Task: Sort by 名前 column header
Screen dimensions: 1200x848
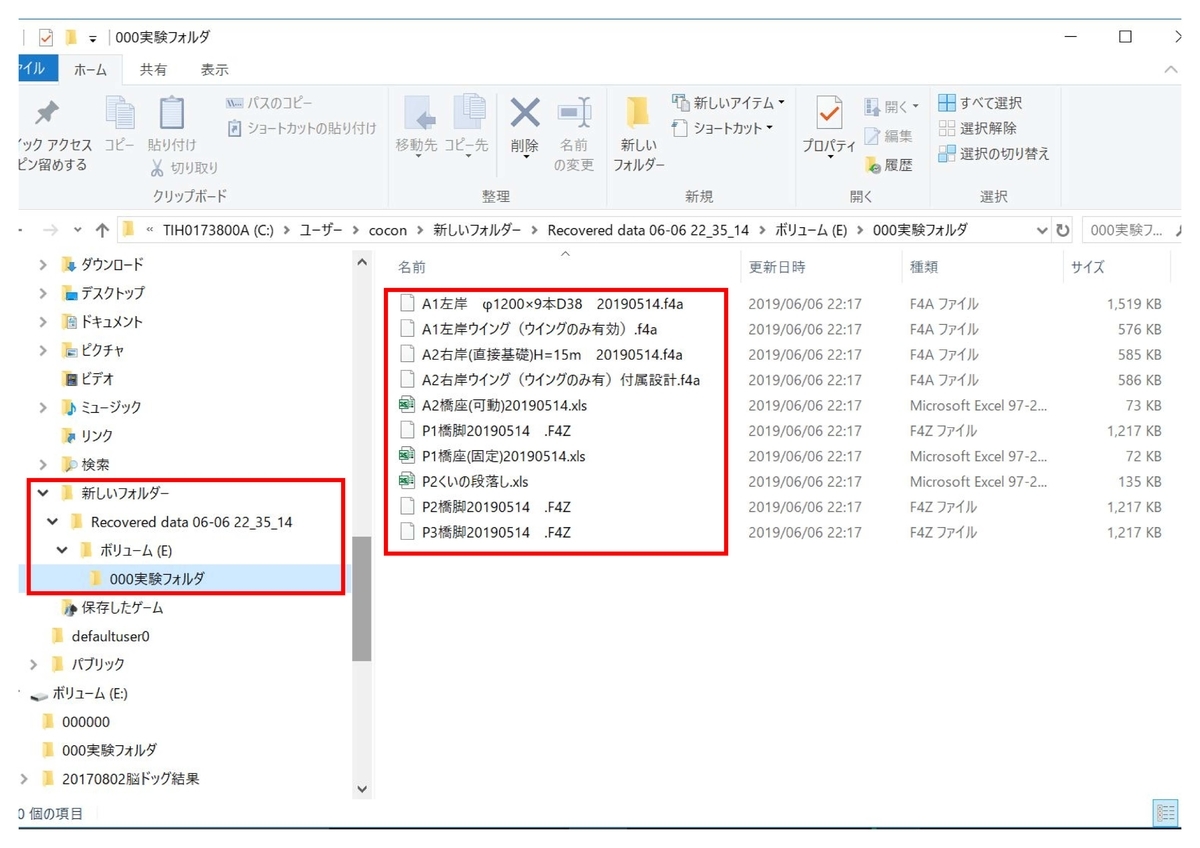Action: [x=412, y=267]
